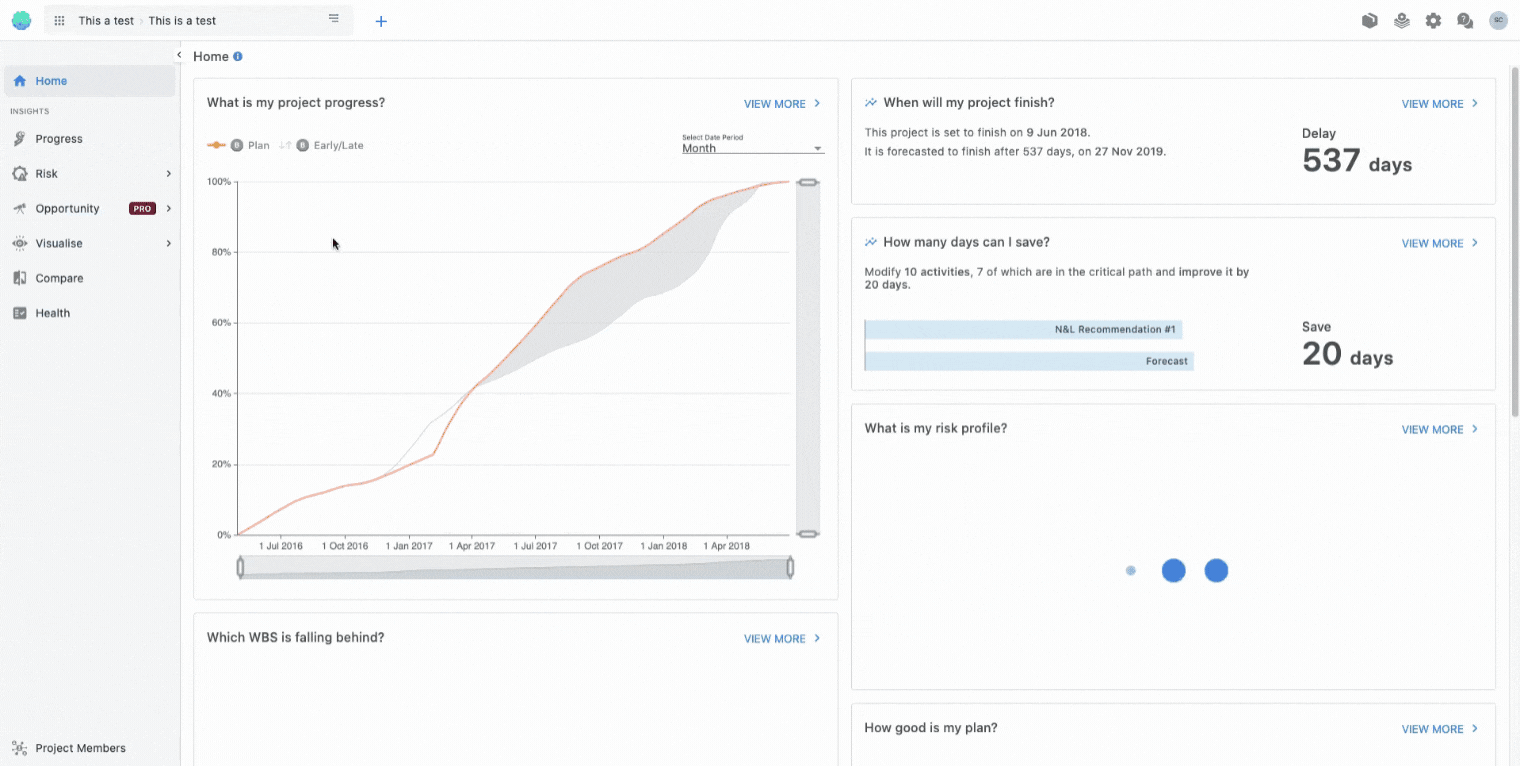The image size is (1520, 766).
Task: Click the Progress sidebar icon
Action: pyautogui.click(x=20, y=139)
